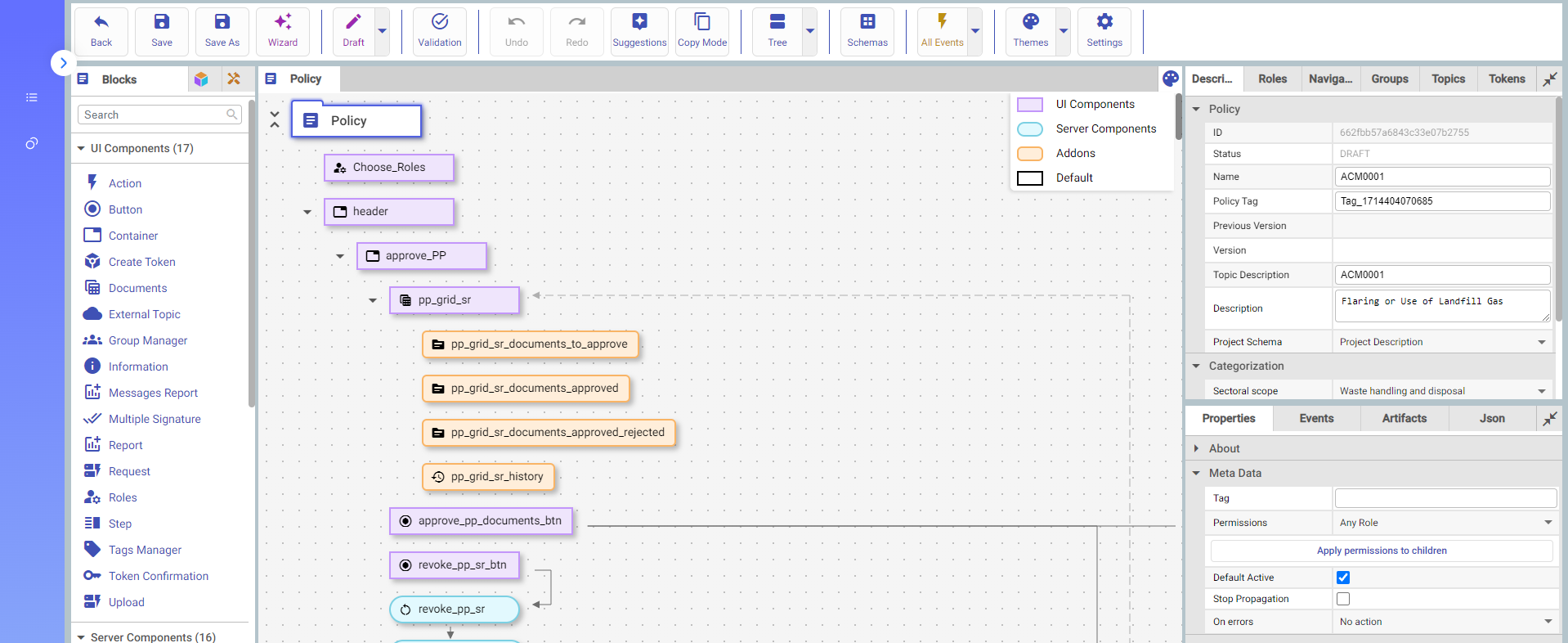
Task: Click the palette legend icon on canvas
Action: tap(1171, 79)
